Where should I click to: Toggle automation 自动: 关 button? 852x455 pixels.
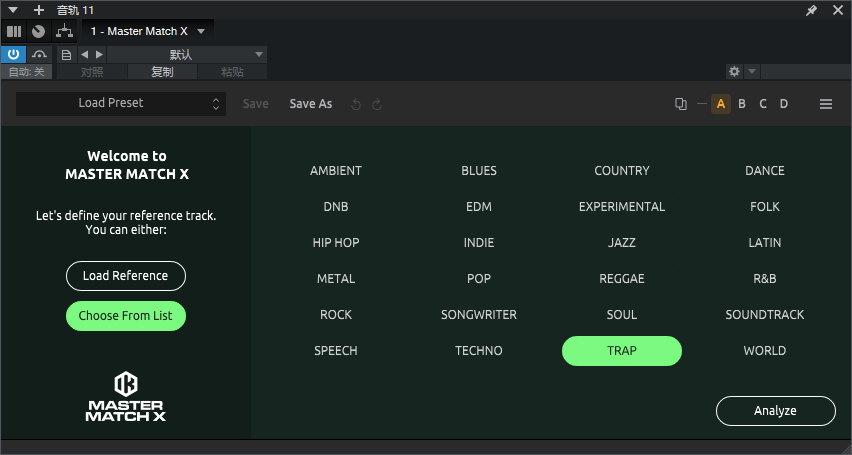[x=27, y=72]
